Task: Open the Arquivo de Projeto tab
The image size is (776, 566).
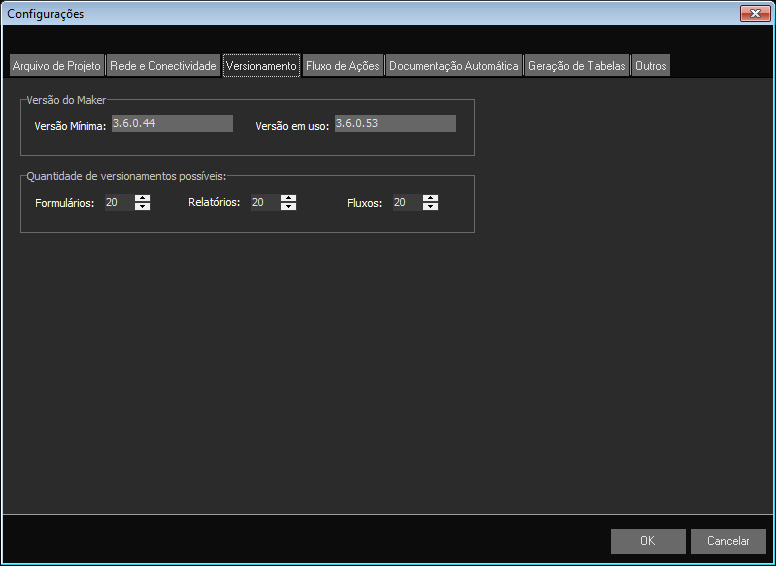Action: point(56,66)
